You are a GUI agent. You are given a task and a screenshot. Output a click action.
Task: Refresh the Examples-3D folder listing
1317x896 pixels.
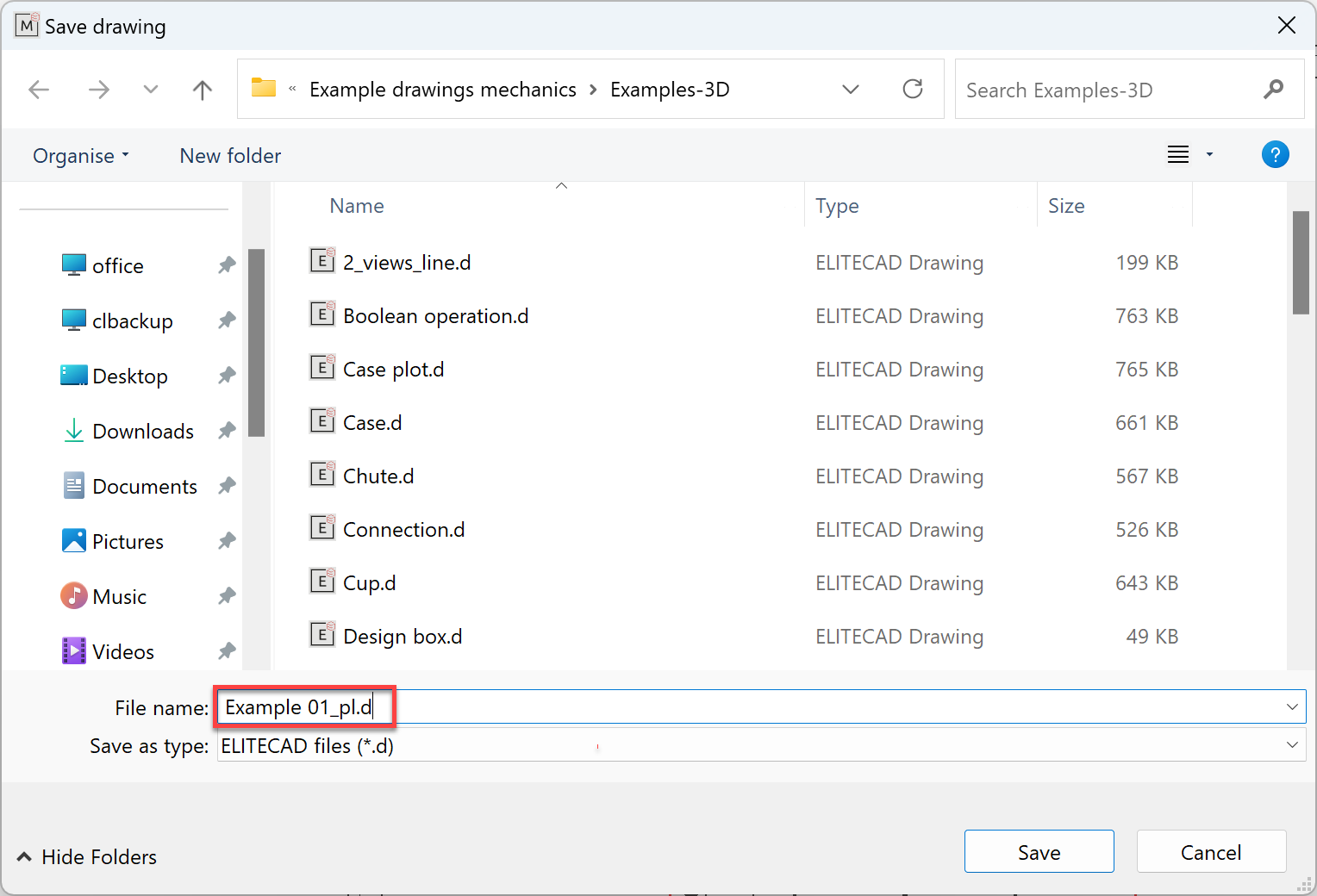(912, 90)
